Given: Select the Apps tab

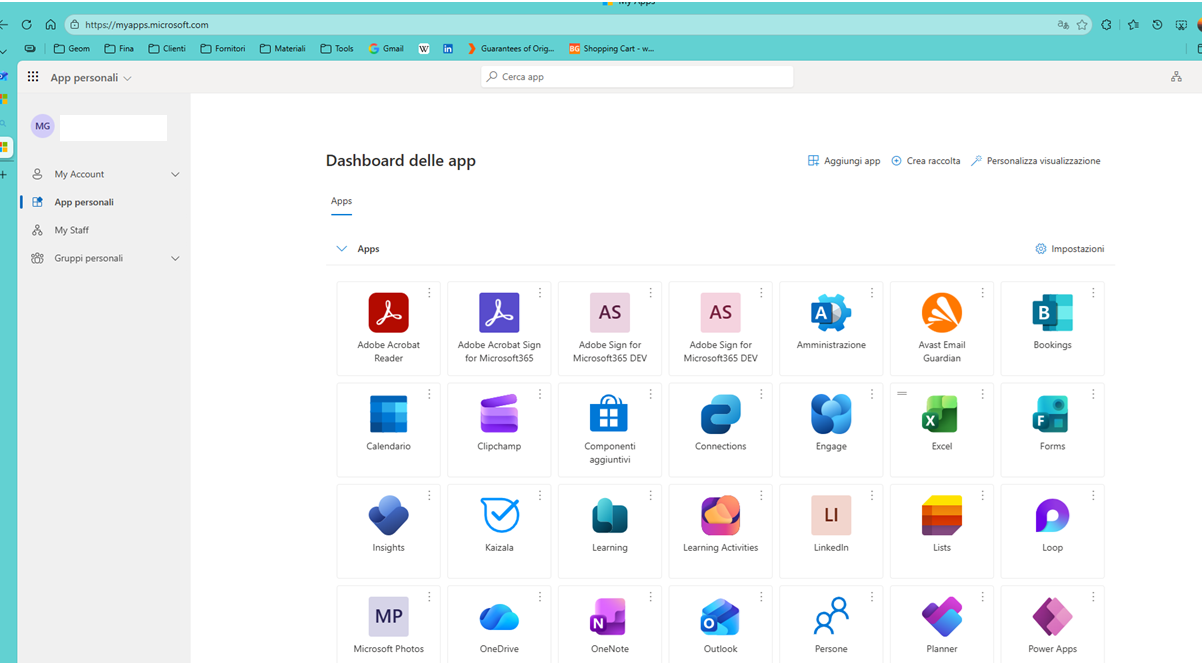Looking at the screenshot, I should click(341, 201).
